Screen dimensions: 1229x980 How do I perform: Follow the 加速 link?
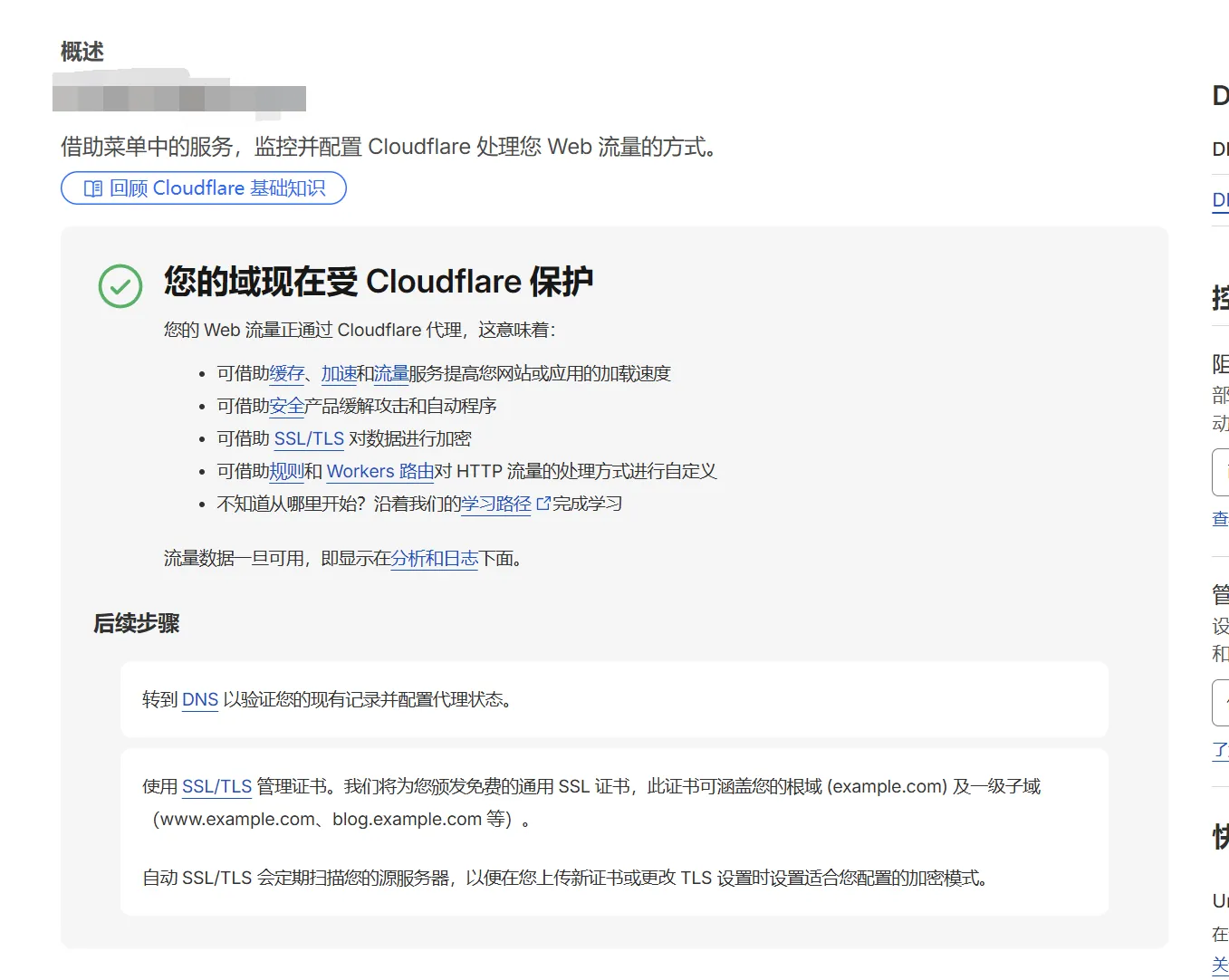point(339,373)
